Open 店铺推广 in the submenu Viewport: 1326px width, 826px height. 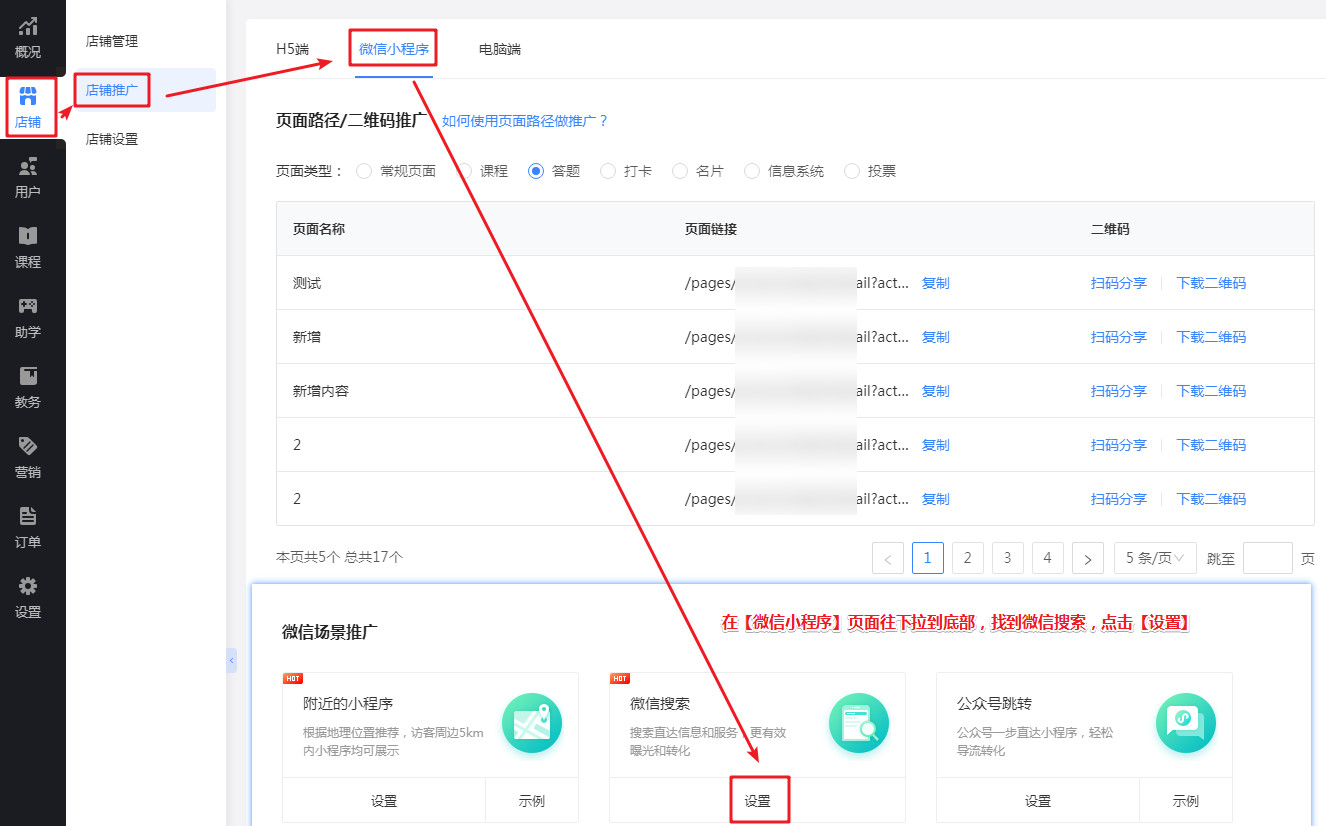pos(112,90)
